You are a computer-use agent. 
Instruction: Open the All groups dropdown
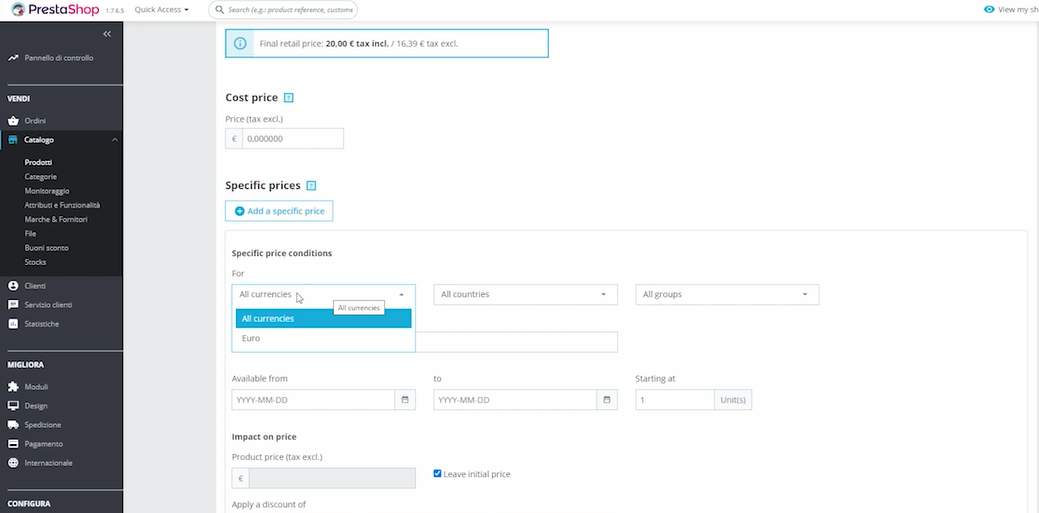(x=727, y=295)
